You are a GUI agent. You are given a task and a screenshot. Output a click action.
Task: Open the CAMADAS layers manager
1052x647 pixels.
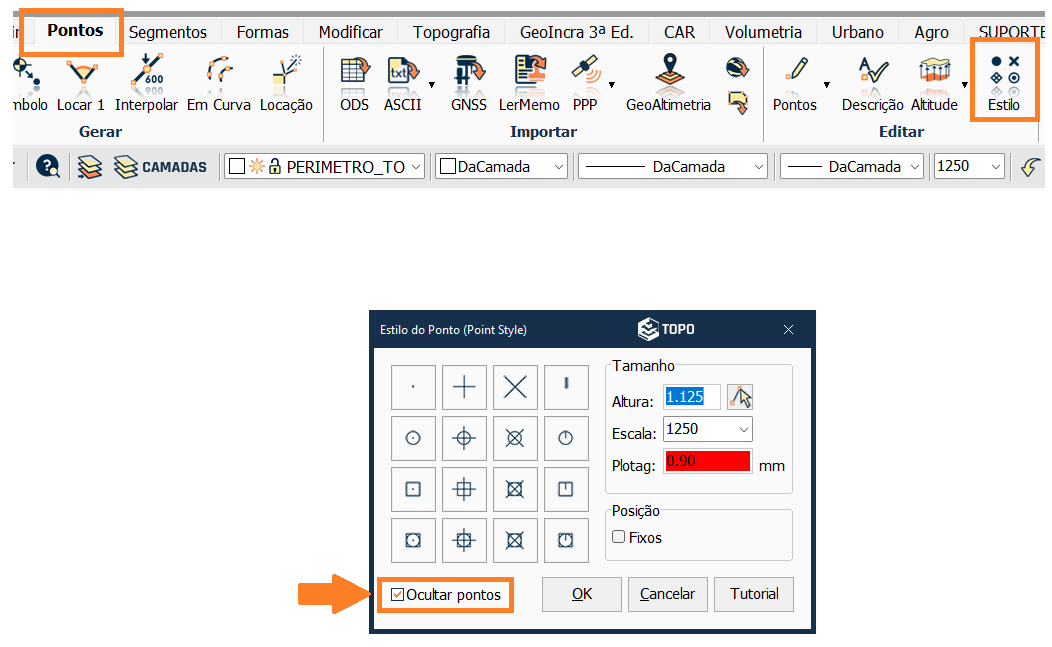pyautogui.click(x=160, y=167)
